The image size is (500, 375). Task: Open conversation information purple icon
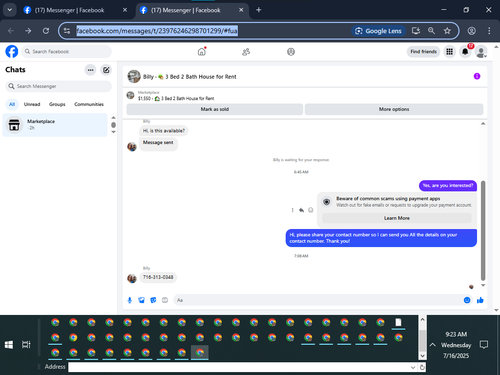[x=477, y=76]
